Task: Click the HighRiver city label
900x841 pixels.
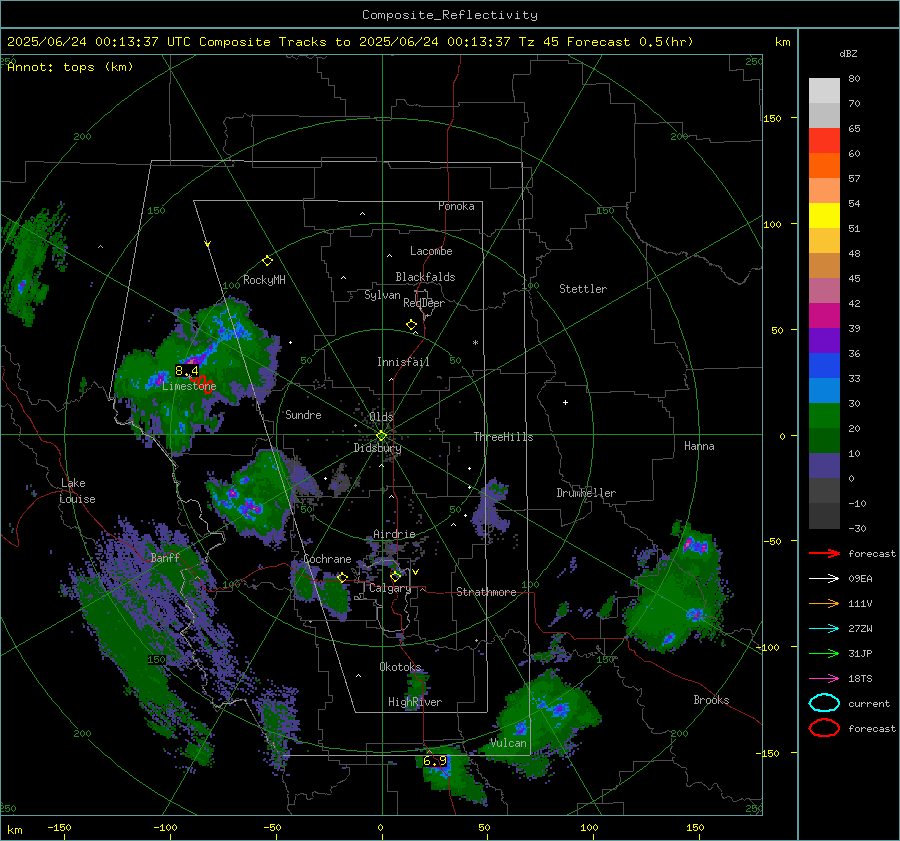Action: point(415,702)
